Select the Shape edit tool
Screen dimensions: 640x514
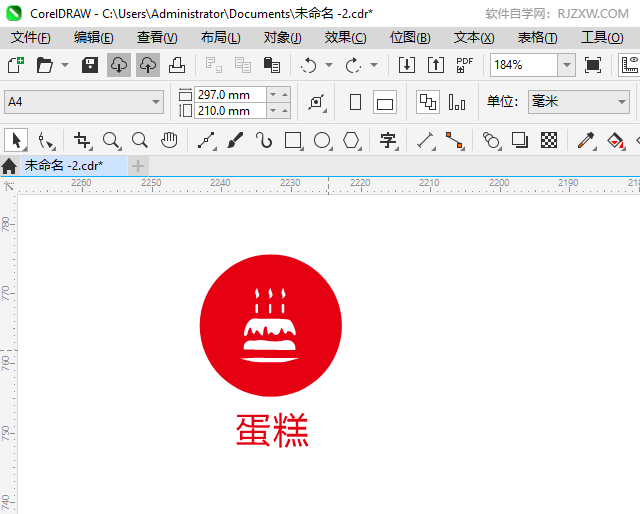click(x=45, y=141)
